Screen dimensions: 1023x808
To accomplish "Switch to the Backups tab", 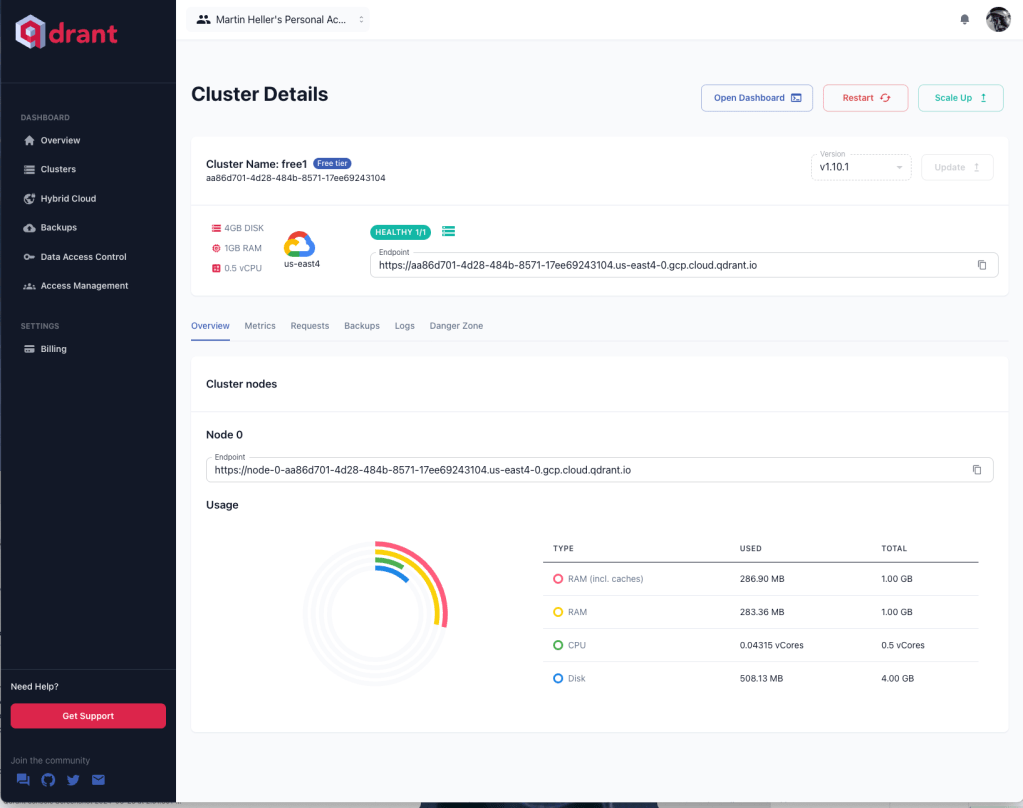I will [x=361, y=326].
